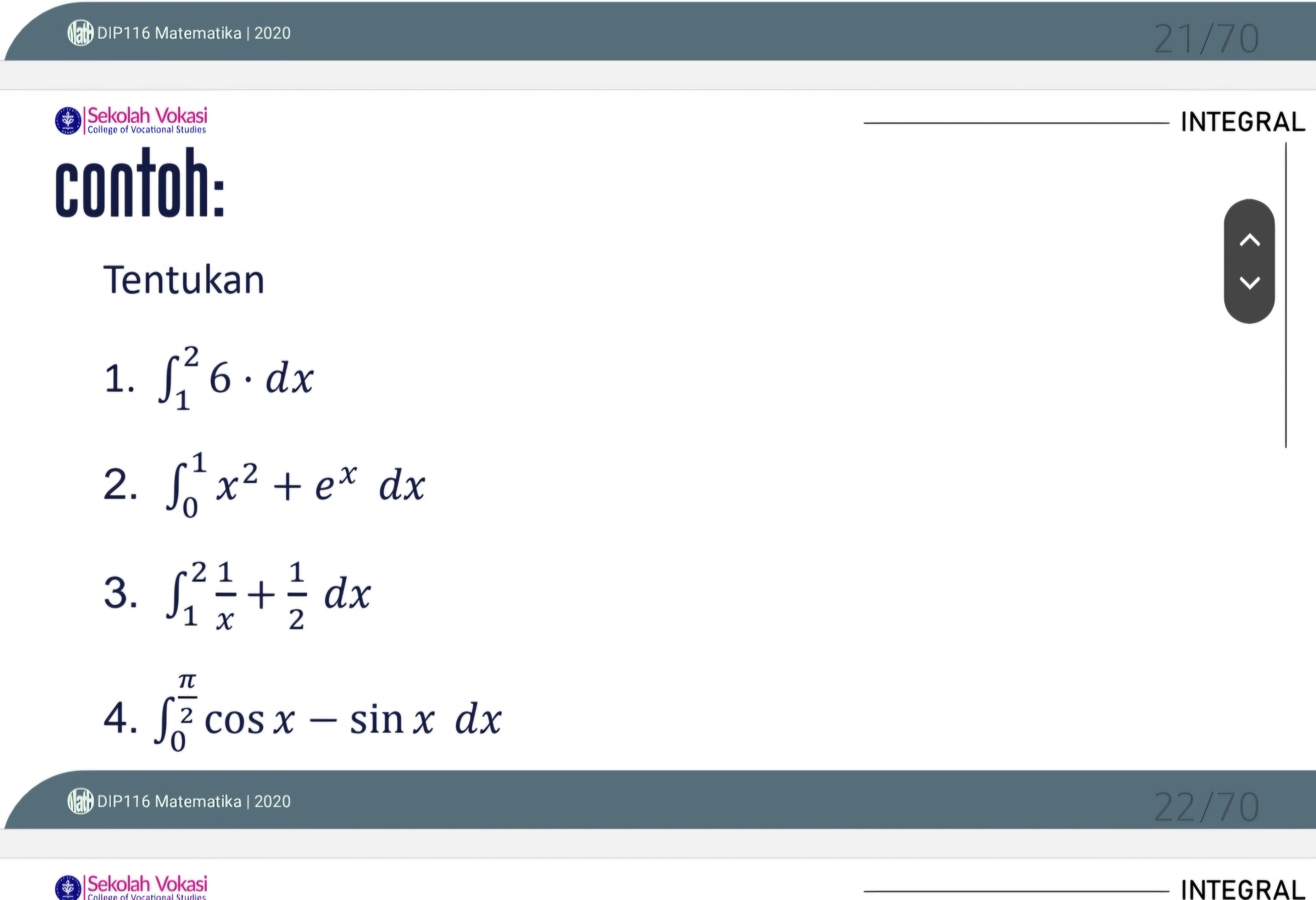The width and height of the screenshot is (1316, 900).
Task: Select the word 'Tentukan'
Action: coord(184,279)
